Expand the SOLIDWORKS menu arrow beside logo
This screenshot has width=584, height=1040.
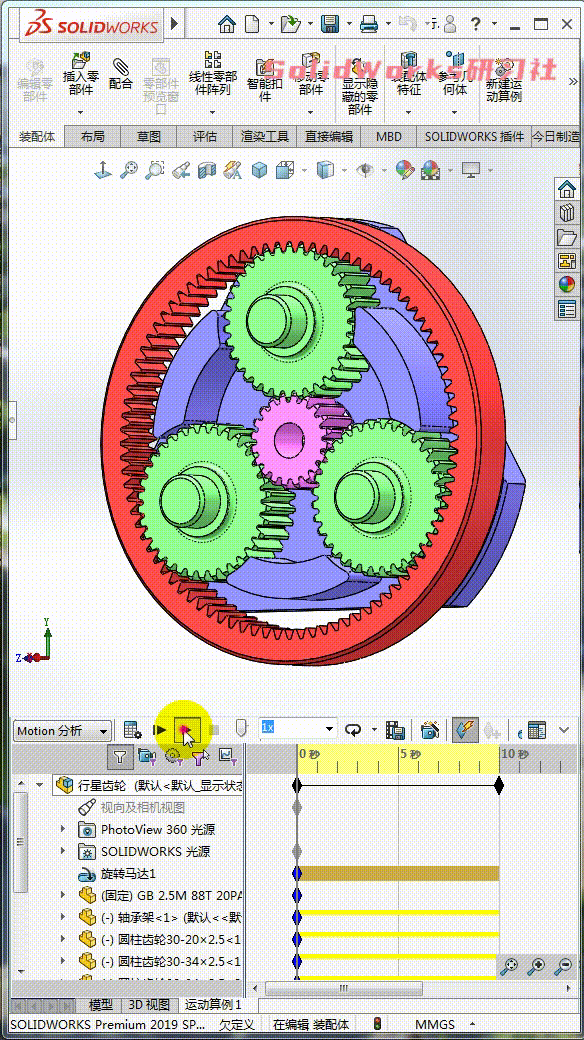[175, 25]
